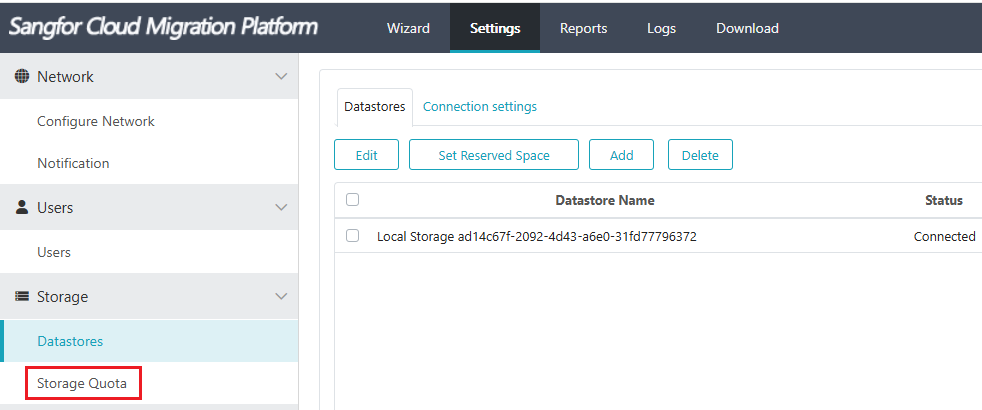Switch to the Connection settings tab
Screen dimensions: 982x410
pyautogui.click(x=480, y=106)
